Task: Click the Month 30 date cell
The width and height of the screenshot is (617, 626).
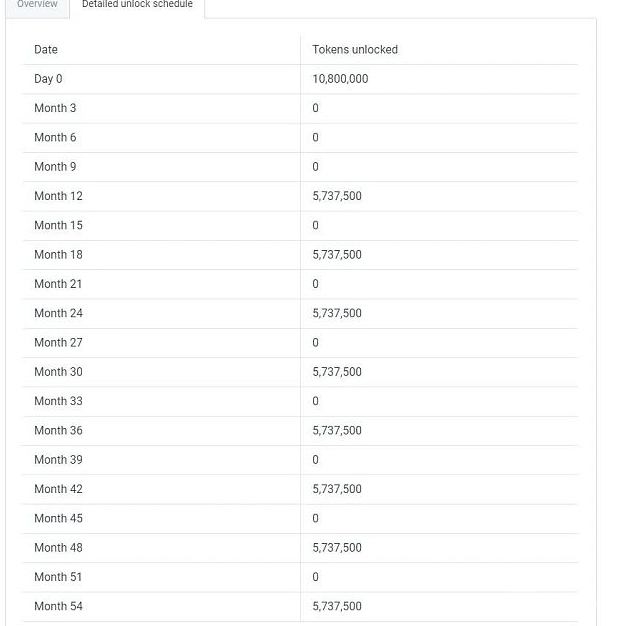Action: pyautogui.click(x=58, y=372)
